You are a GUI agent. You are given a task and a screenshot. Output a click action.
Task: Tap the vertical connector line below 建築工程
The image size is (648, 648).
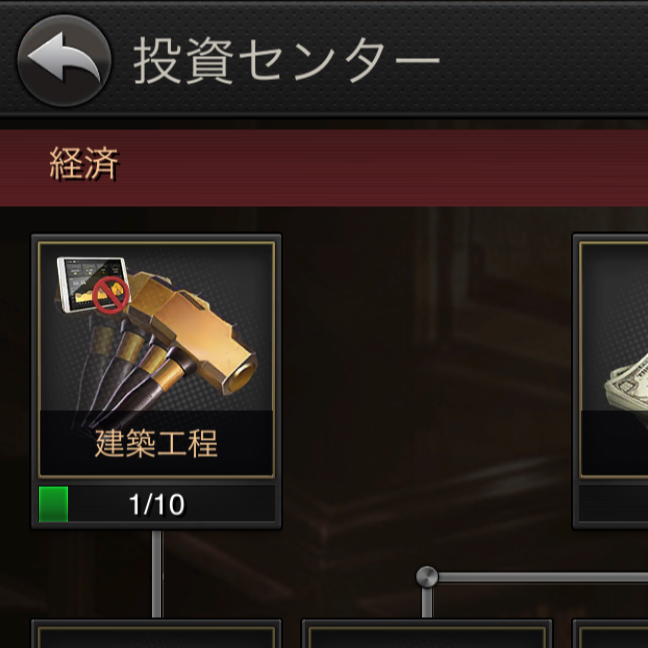[x=157, y=574]
